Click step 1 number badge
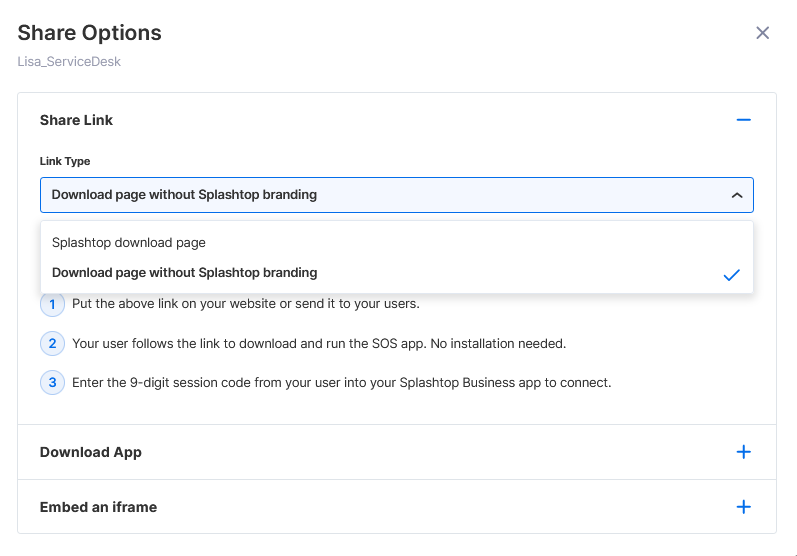 pyautogui.click(x=52, y=304)
